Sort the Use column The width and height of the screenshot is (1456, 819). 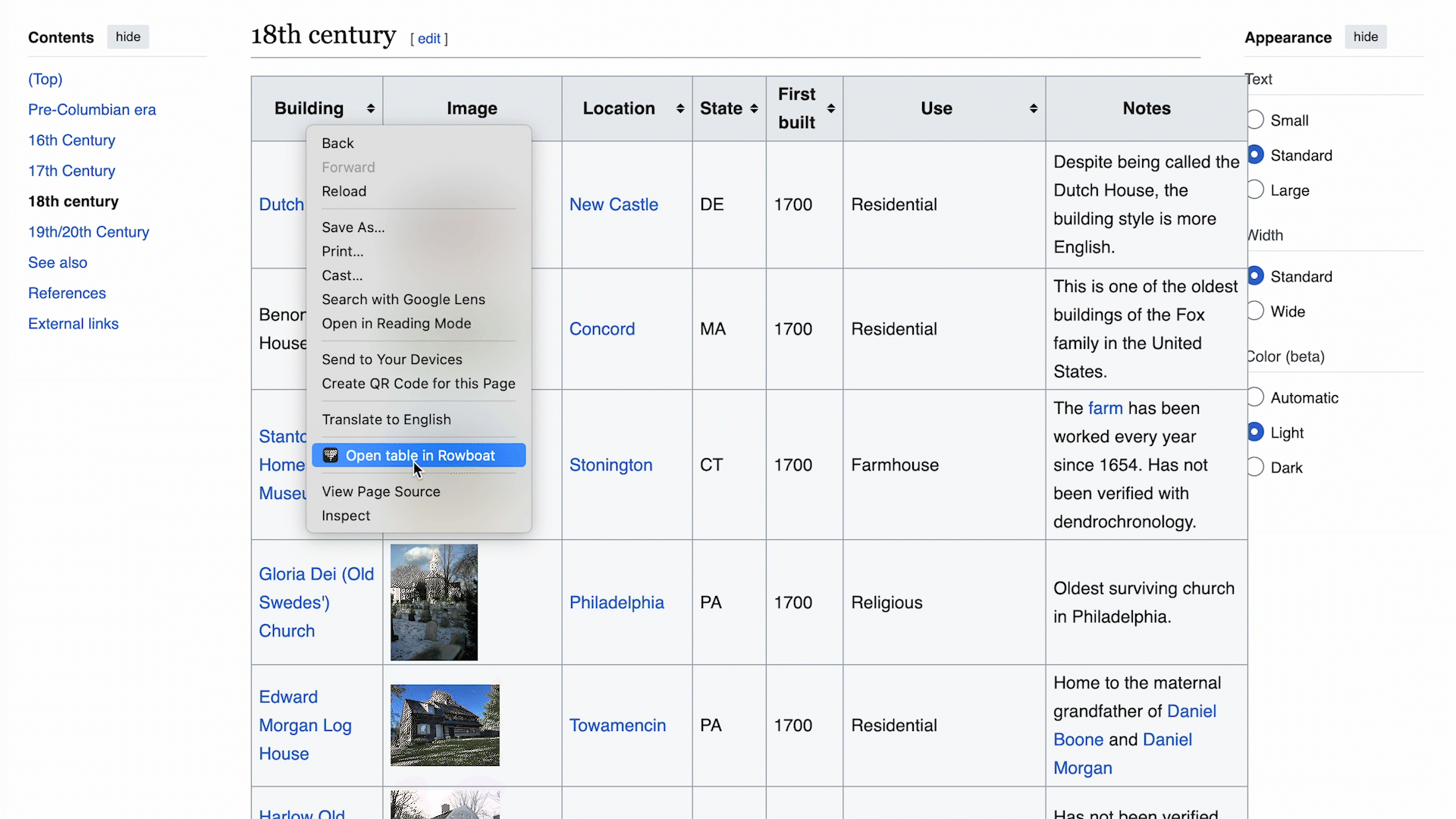pyautogui.click(x=1033, y=108)
